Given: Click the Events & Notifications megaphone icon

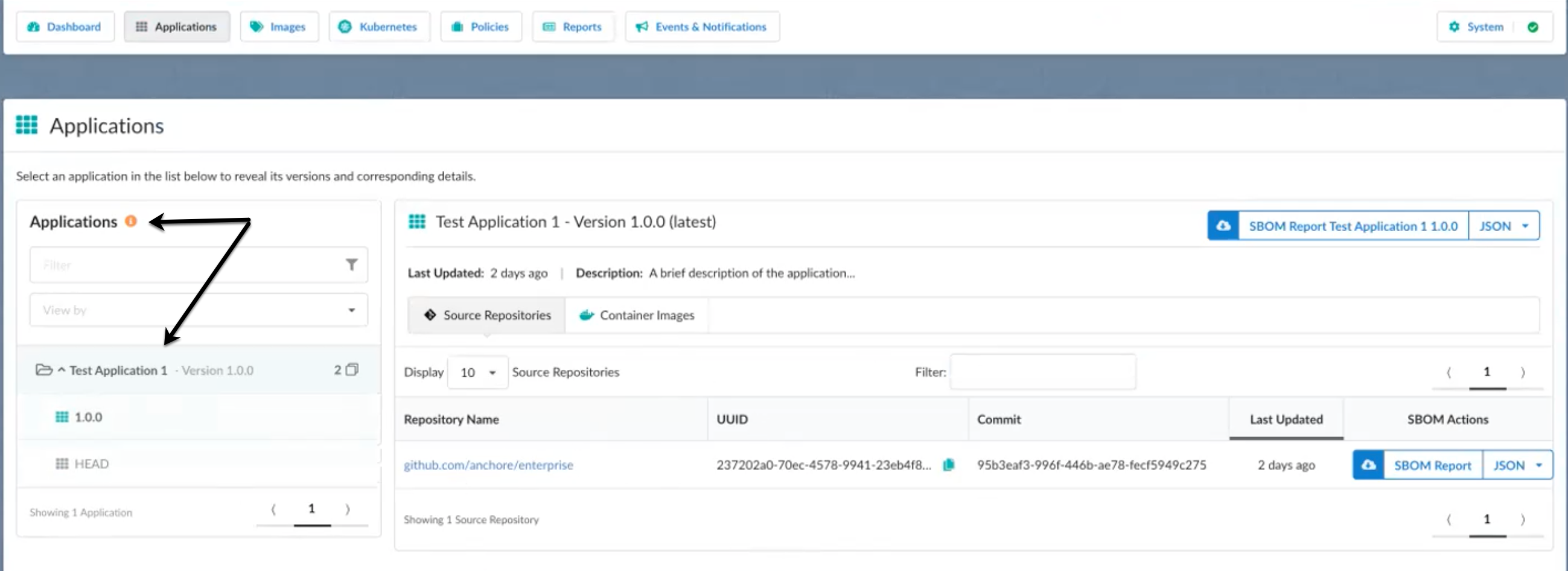Looking at the screenshot, I should [641, 26].
